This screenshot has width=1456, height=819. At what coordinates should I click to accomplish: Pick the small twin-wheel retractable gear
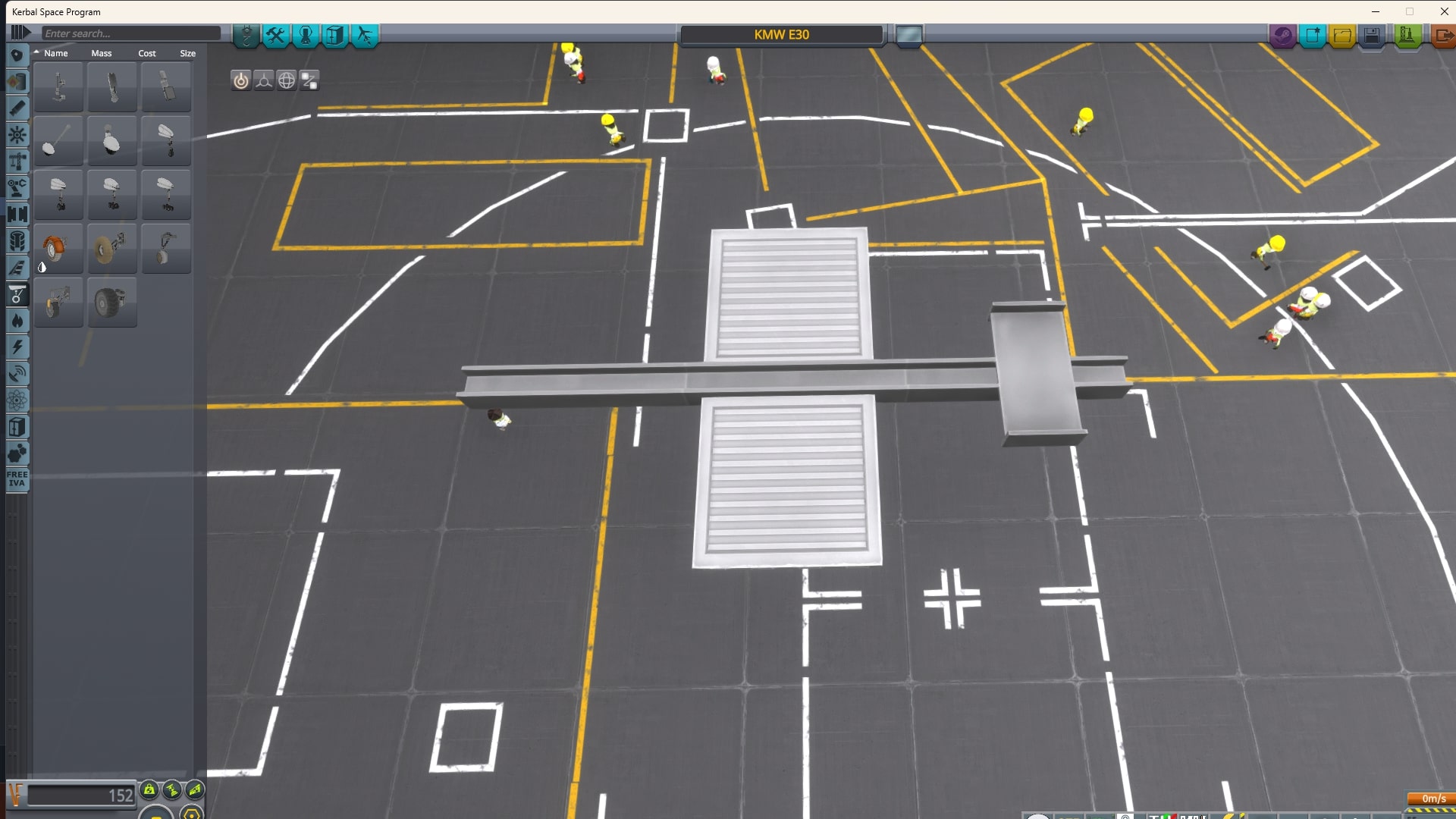pyautogui.click(x=58, y=195)
